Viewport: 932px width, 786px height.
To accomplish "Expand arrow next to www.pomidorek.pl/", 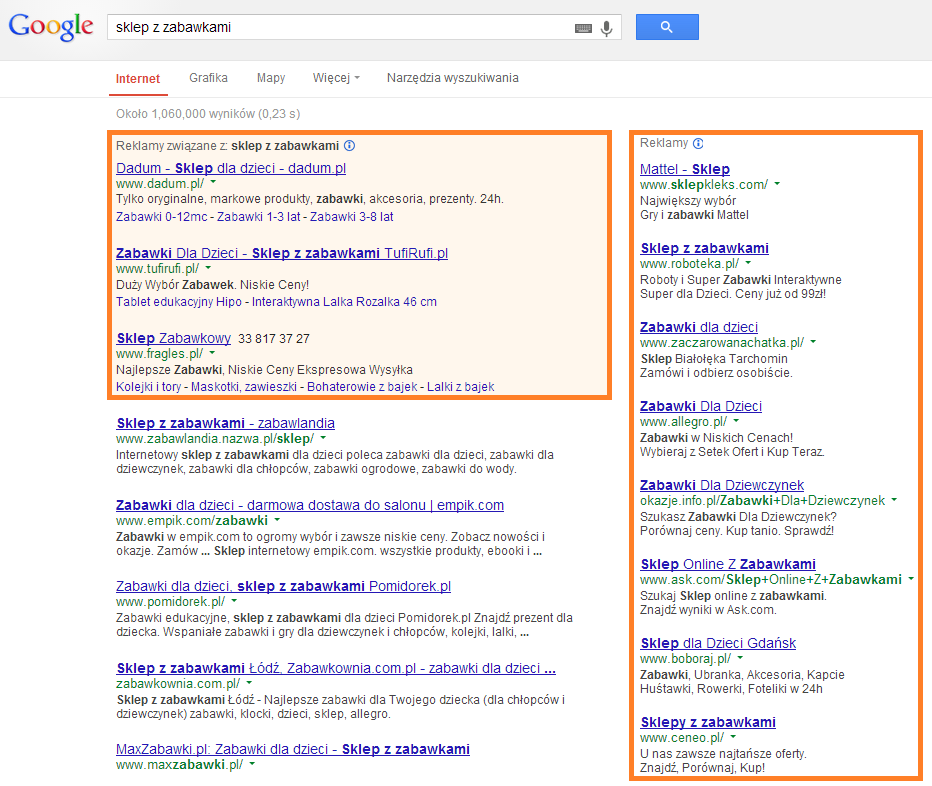I will (234, 600).
